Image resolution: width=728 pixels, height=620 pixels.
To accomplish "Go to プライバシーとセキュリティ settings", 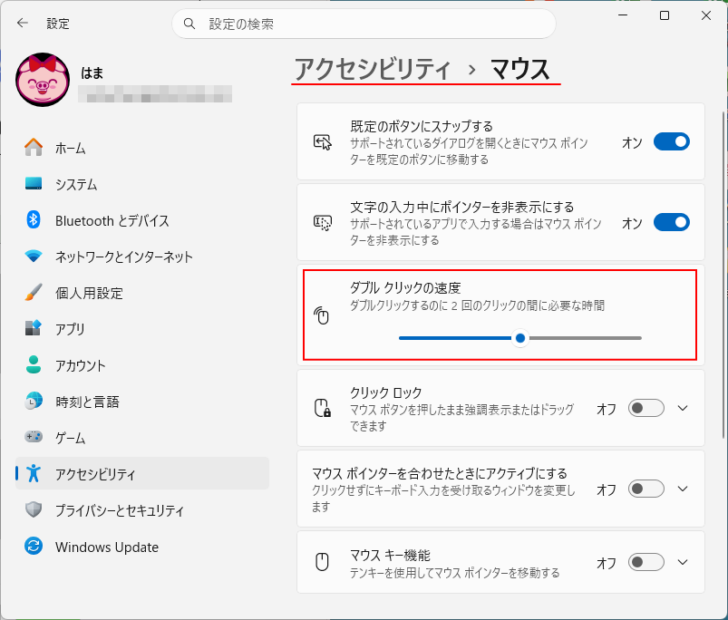I will click(x=142, y=510).
